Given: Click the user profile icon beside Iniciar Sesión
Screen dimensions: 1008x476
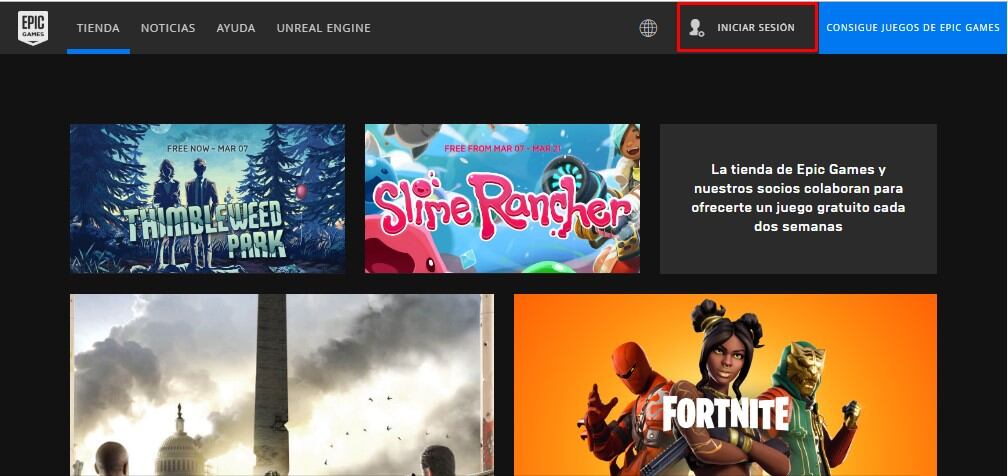Looking at the screenshot, I should 696,28.
